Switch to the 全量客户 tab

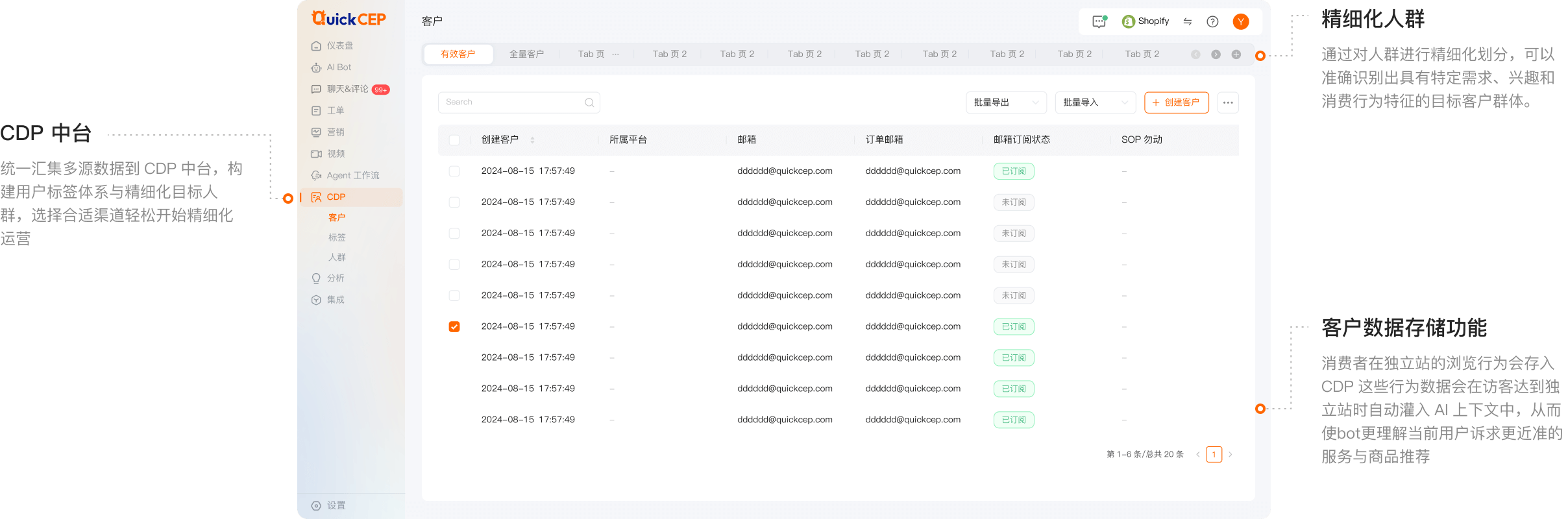[x=526, y=54]
